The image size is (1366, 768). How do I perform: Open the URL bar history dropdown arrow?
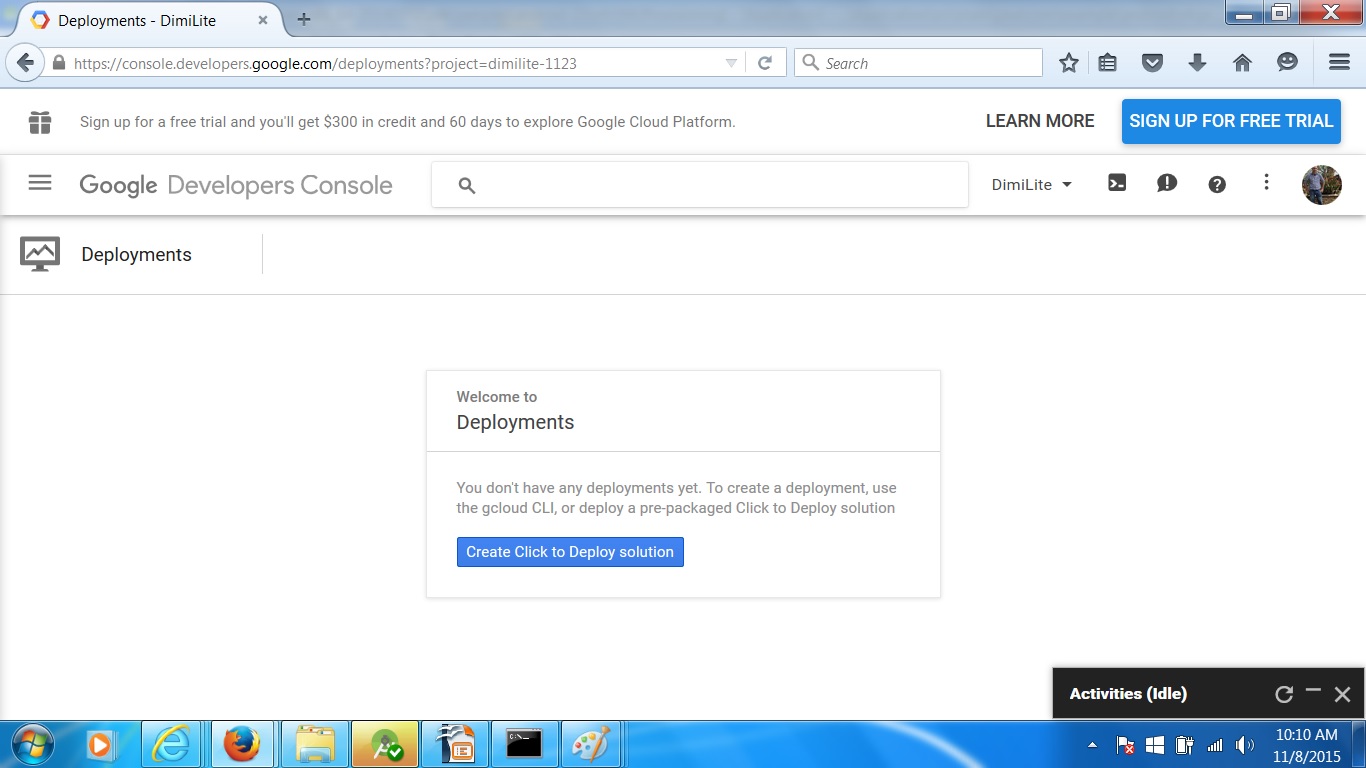coord(731,63)
